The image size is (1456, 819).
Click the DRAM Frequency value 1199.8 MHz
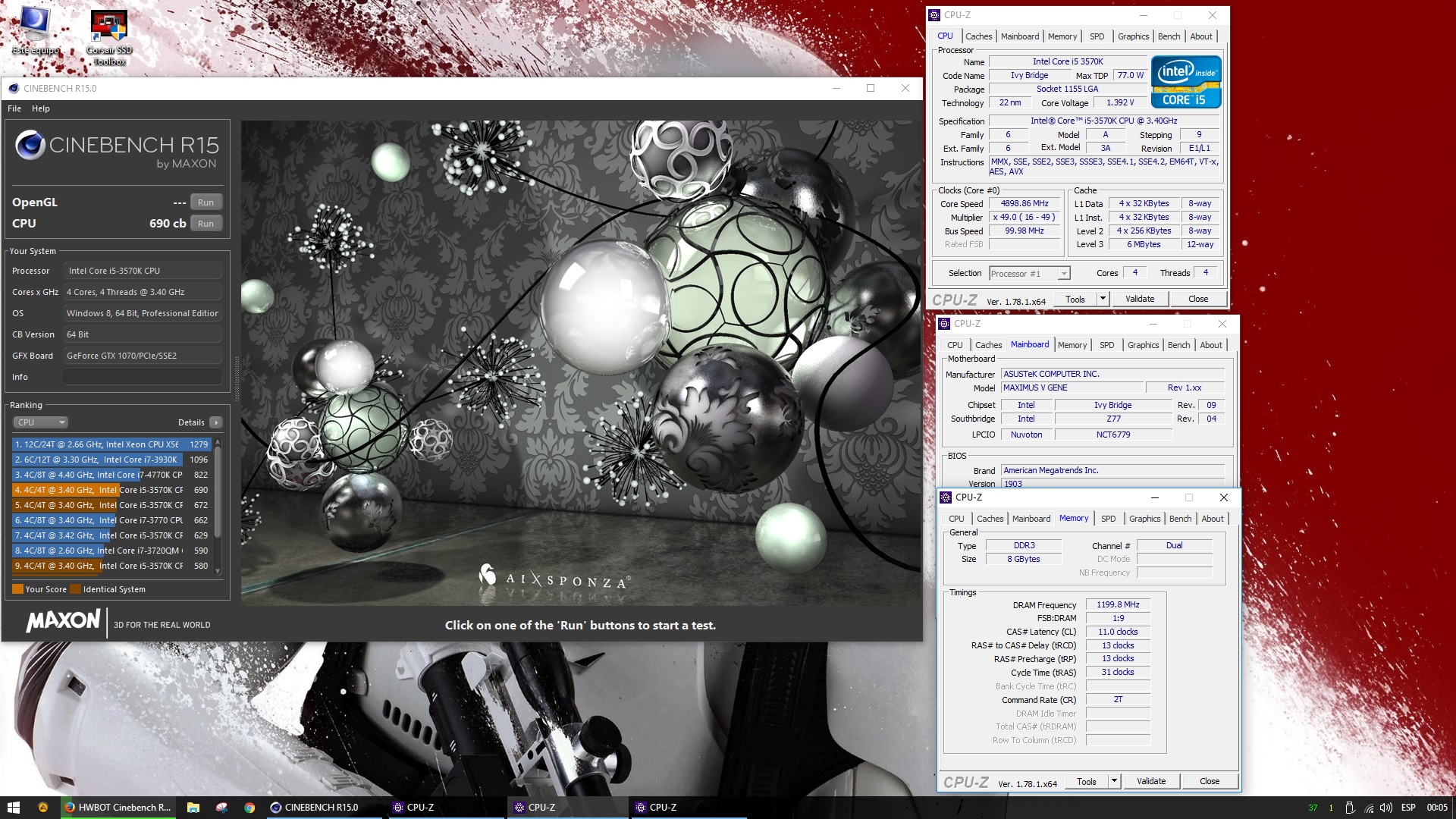tap(1117, 605)
